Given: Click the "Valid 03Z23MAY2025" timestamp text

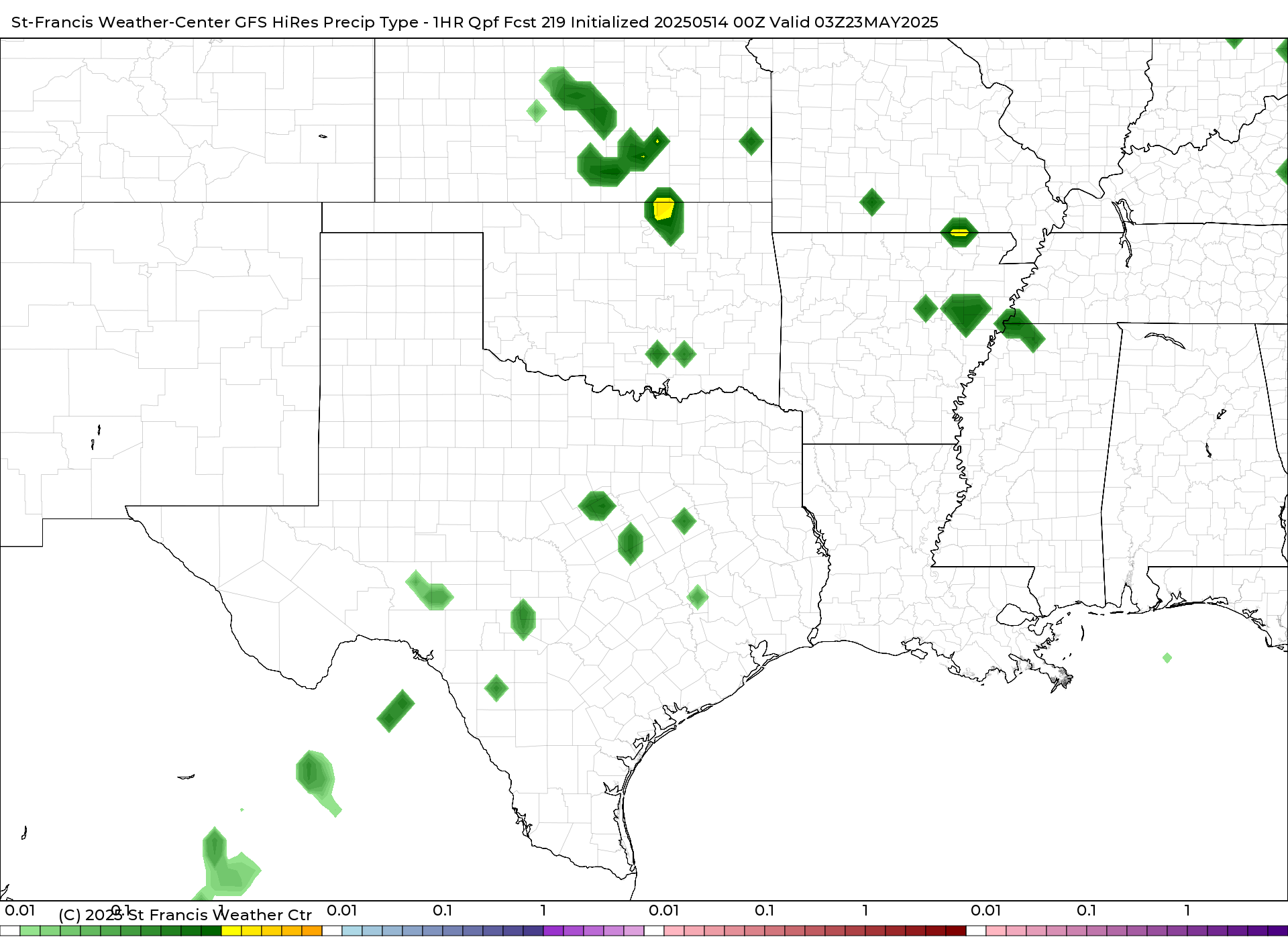Looking at the screenshot, I should tap(854, 22).
